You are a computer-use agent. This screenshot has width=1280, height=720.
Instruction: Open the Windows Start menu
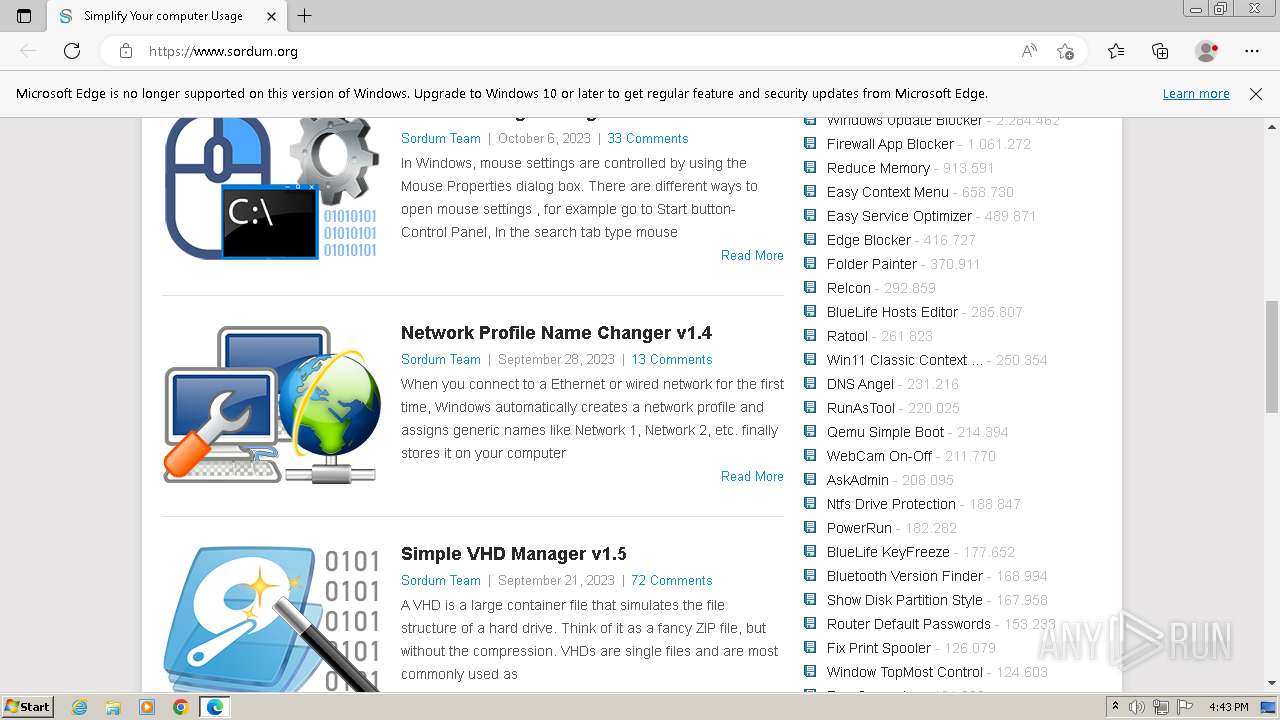[x=28, y=707]
